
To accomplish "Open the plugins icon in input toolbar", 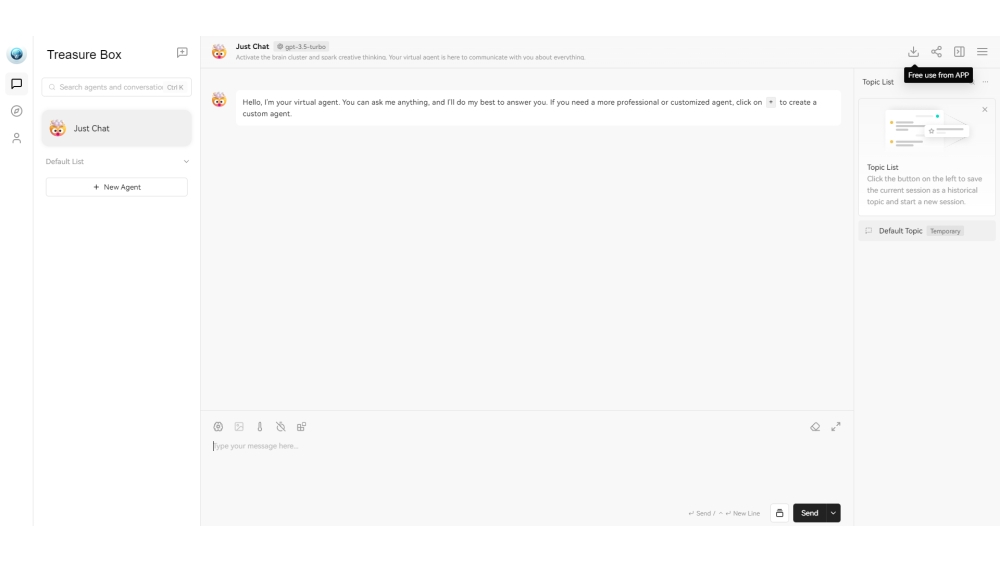I will (x=301, y=426).
